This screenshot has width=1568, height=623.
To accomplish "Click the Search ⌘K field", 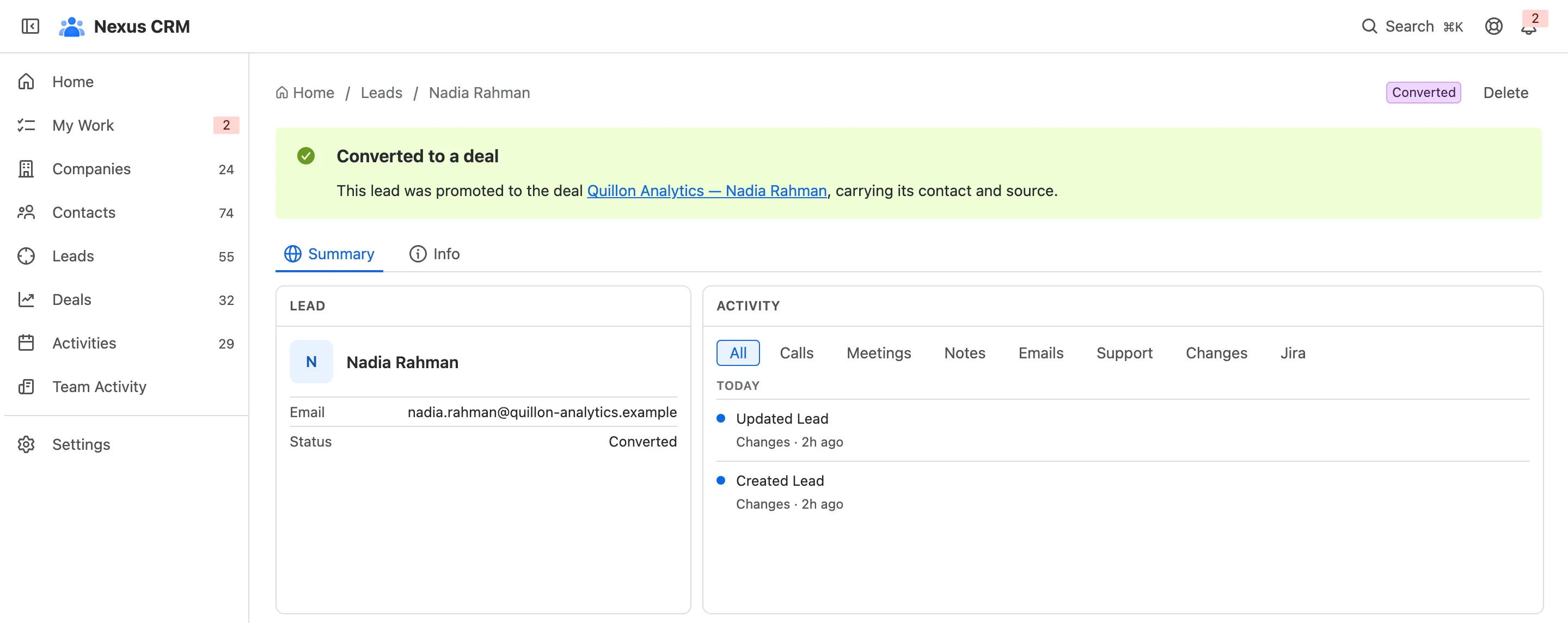I will coord(1412,26).
